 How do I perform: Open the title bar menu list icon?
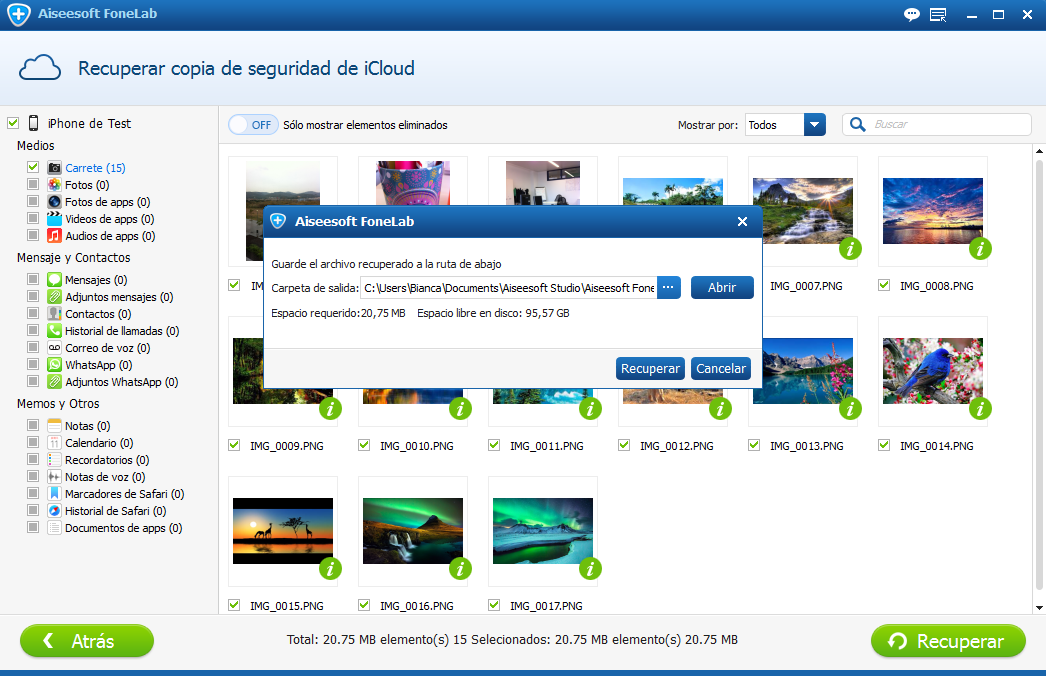click(939, 15)
